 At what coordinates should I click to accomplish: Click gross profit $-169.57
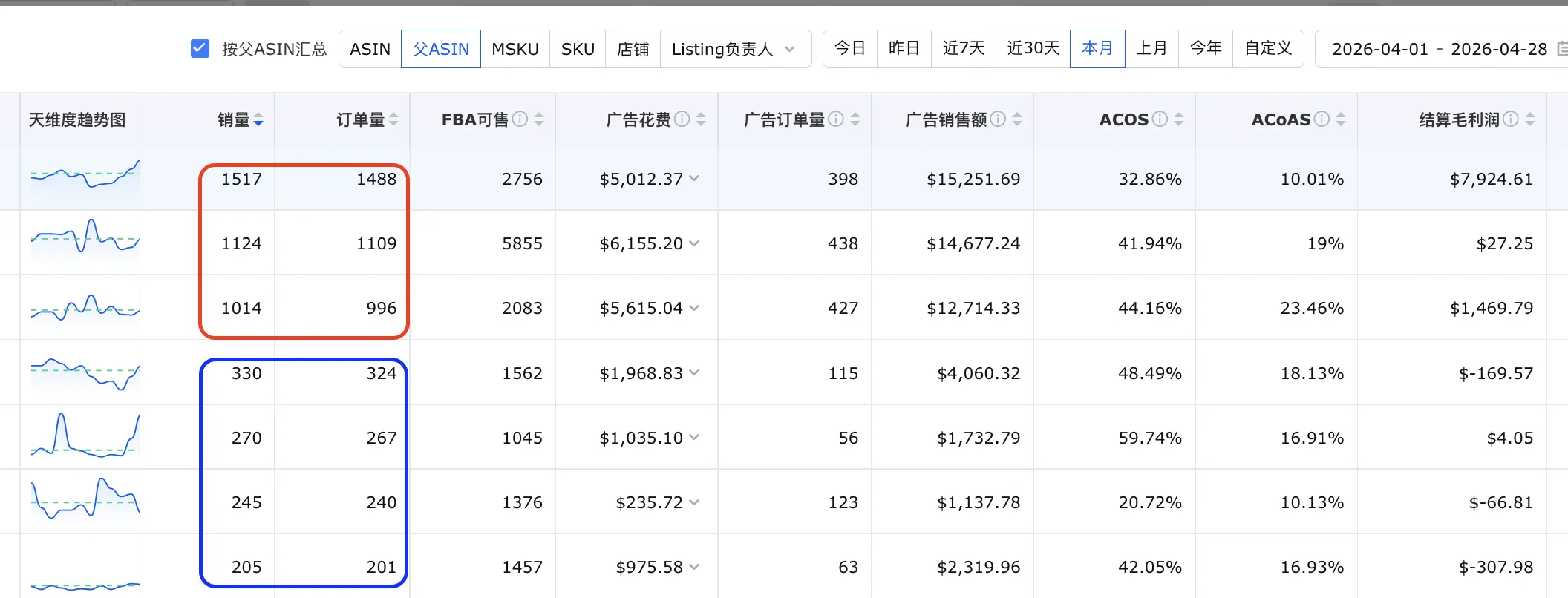pos(1496,373)
